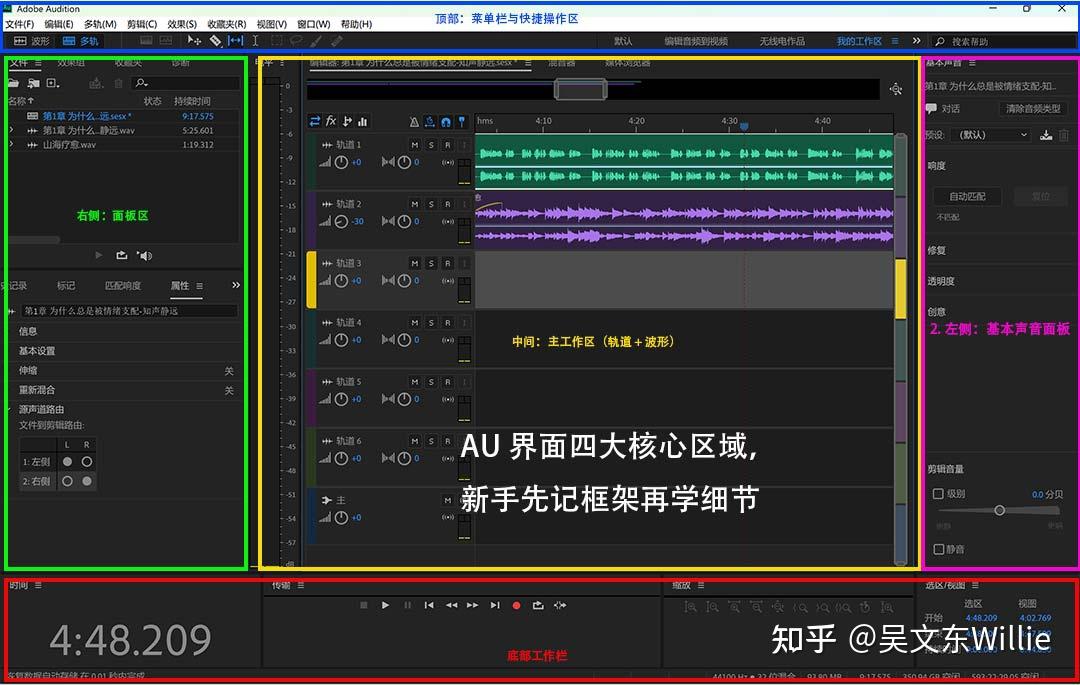Image resolution: width=1080 pixels, height=685 pixels.
Task: Show track Sends view
Action: click(x=347, y=122)
